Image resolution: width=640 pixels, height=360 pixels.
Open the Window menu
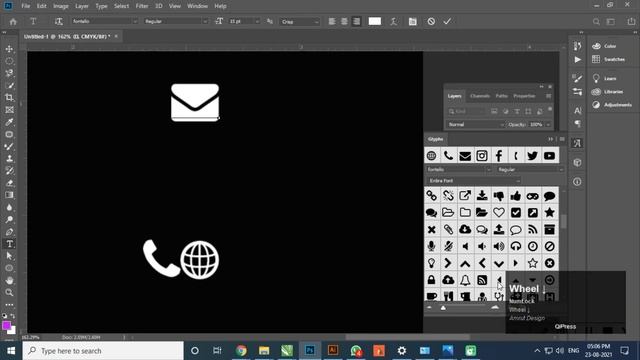pyautogui.click(x=198, y=6)
